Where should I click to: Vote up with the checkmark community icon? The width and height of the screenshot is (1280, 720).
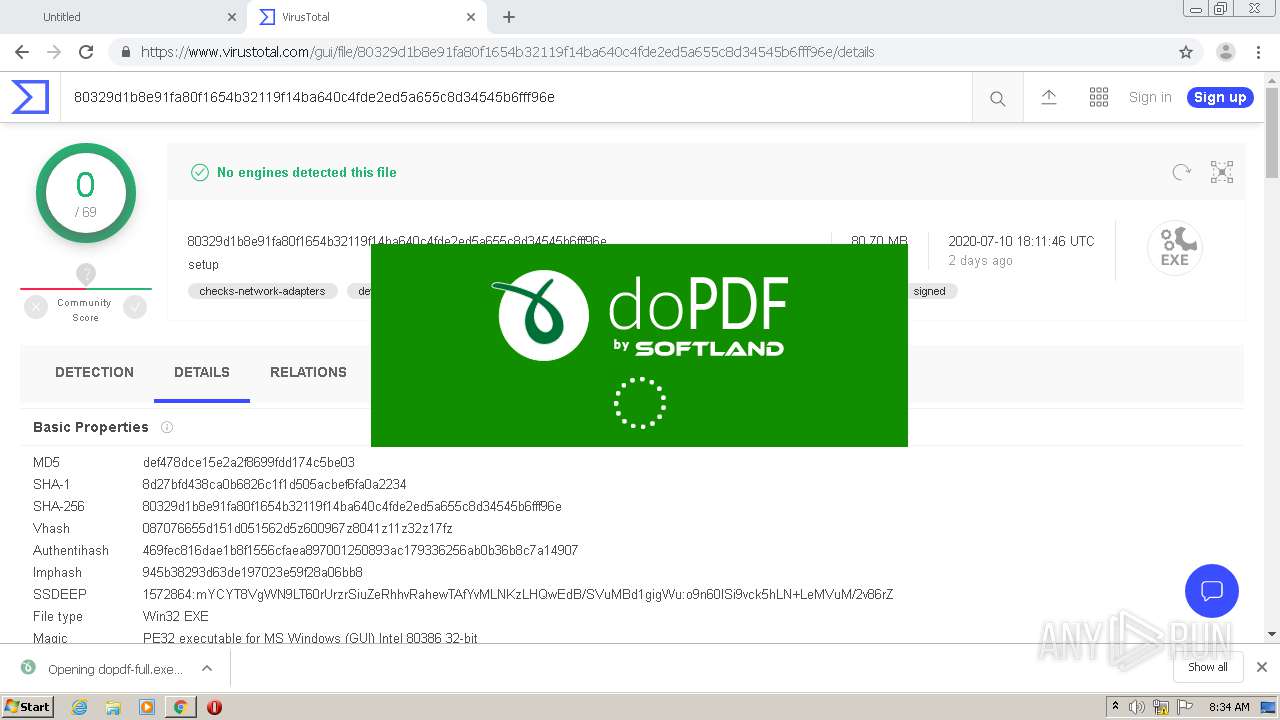(135, 308)
